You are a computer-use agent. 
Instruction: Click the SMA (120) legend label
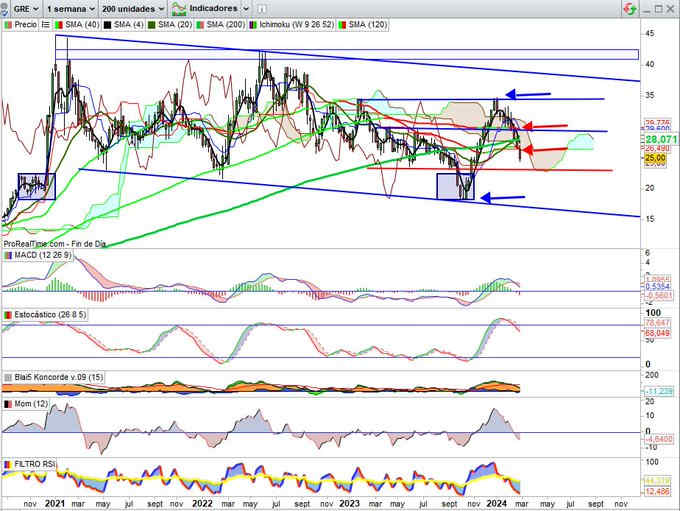click(x=367, y=23)
